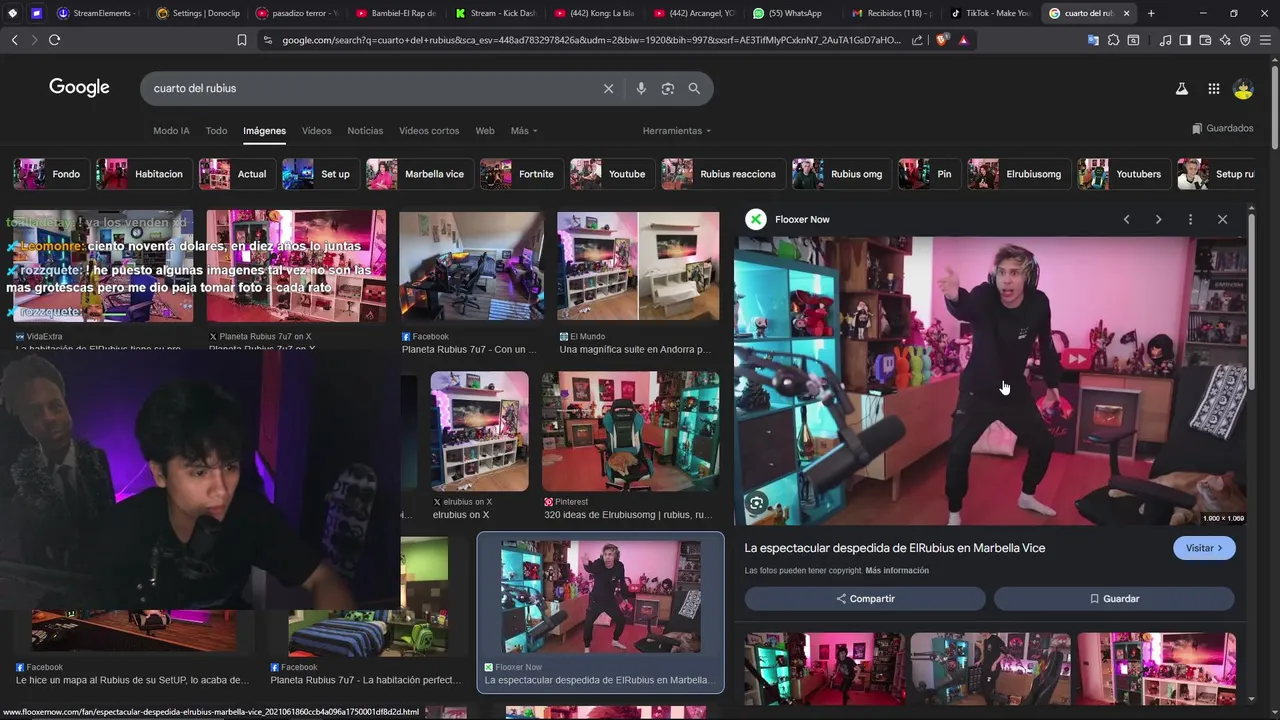Image resolution: width=1280 pixels, height=720 pixels.
Task: Search by image with Lens icon
Action: tap(668, 88)
